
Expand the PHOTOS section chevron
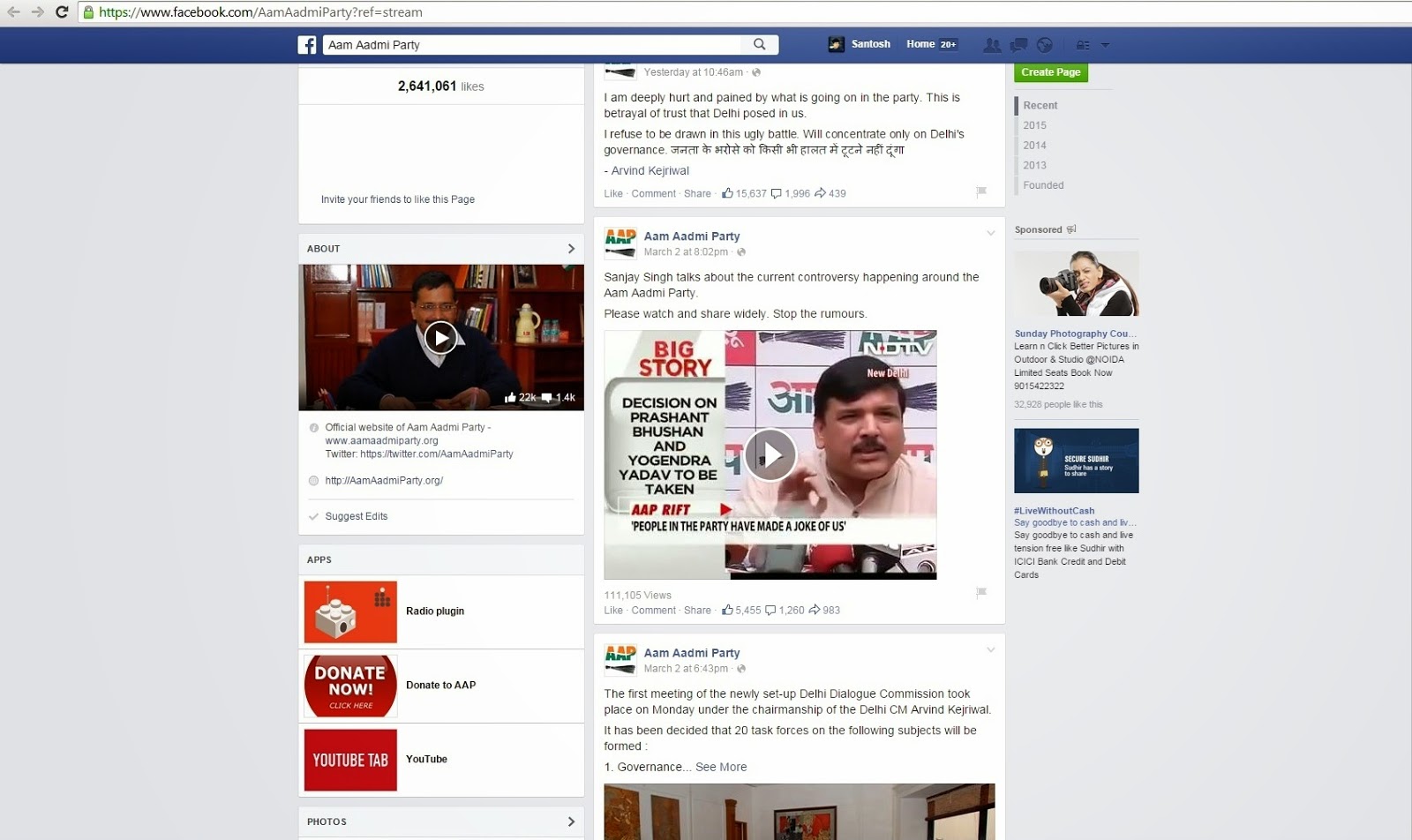point(571,821)
